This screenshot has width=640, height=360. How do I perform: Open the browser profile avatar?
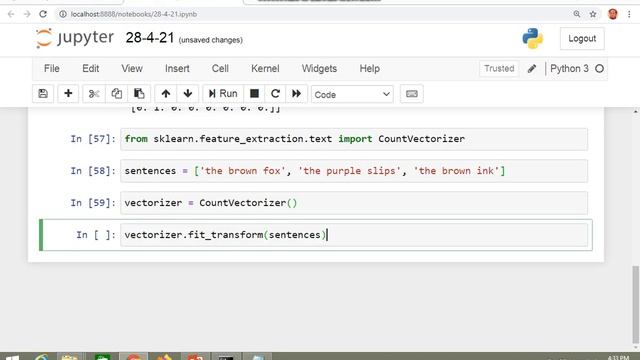(x=613, y=14)
